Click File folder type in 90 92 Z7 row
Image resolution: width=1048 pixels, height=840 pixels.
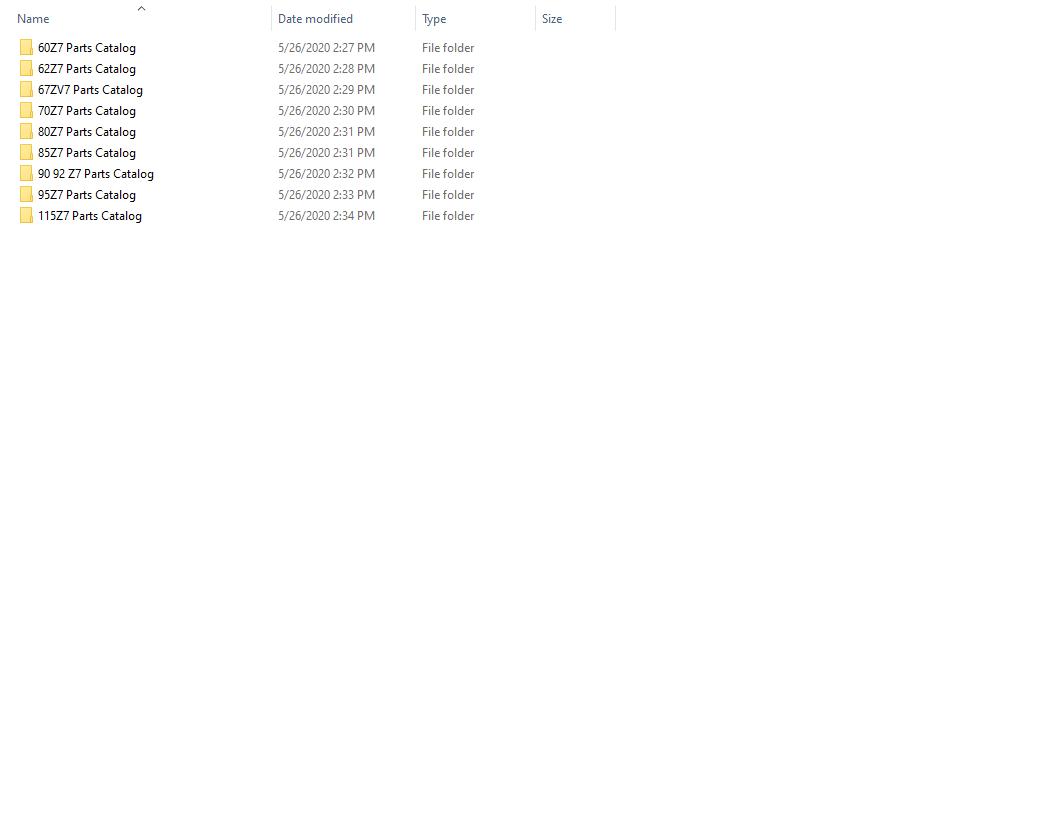pos(448,174)
